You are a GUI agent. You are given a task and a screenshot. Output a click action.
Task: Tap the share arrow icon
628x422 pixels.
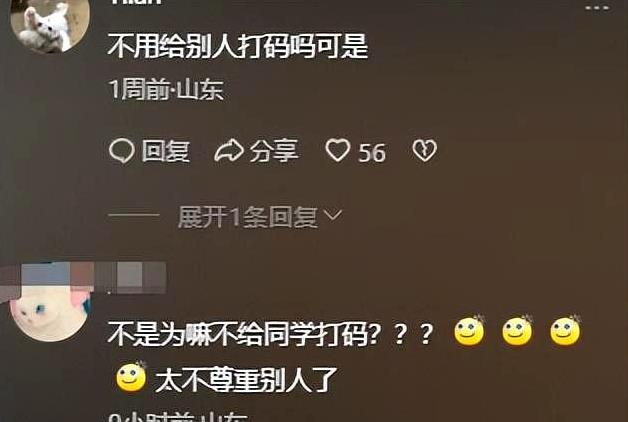pos(229,151)
